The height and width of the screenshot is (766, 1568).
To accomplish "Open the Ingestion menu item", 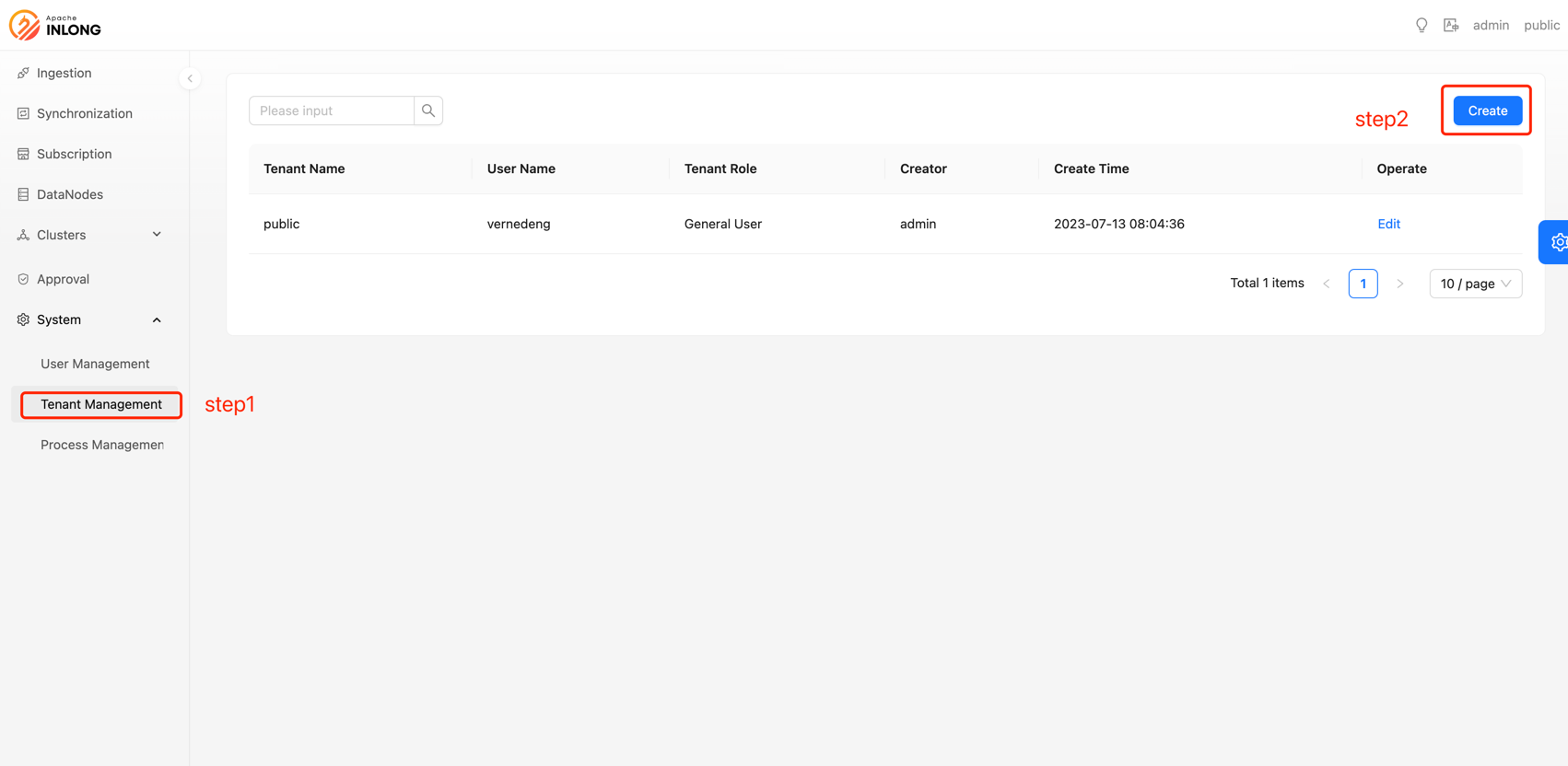I will pyautogui.click(x=64, y=73).
